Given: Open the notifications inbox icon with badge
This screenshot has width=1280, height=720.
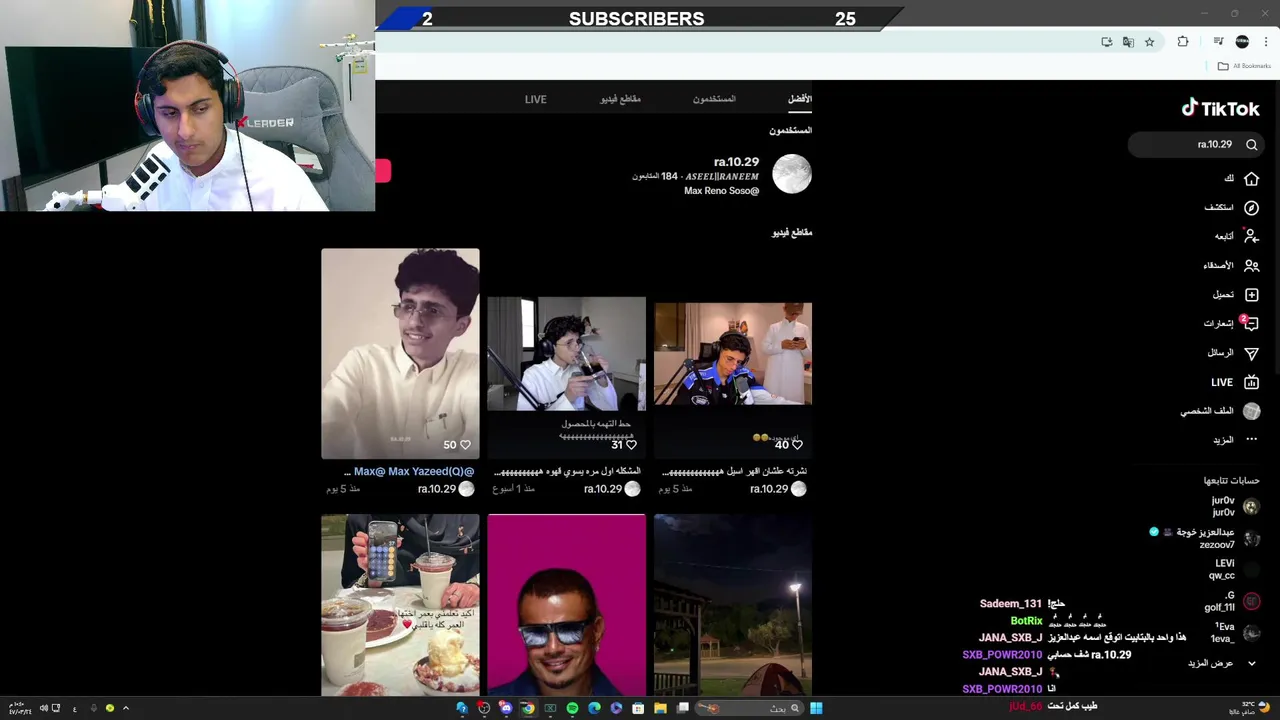Looking at the screenshot, I should [x=1250, y=323].
